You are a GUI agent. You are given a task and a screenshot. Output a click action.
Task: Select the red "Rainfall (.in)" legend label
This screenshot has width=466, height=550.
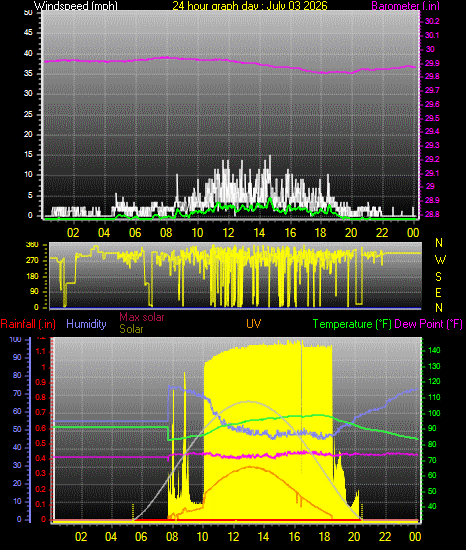tap(28, 324)
